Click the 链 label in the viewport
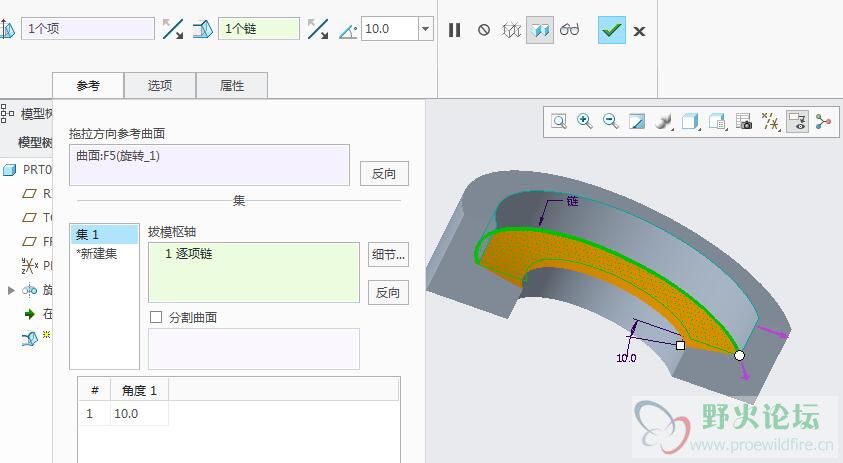Viewport: 843px width, 463px height. 572,201
